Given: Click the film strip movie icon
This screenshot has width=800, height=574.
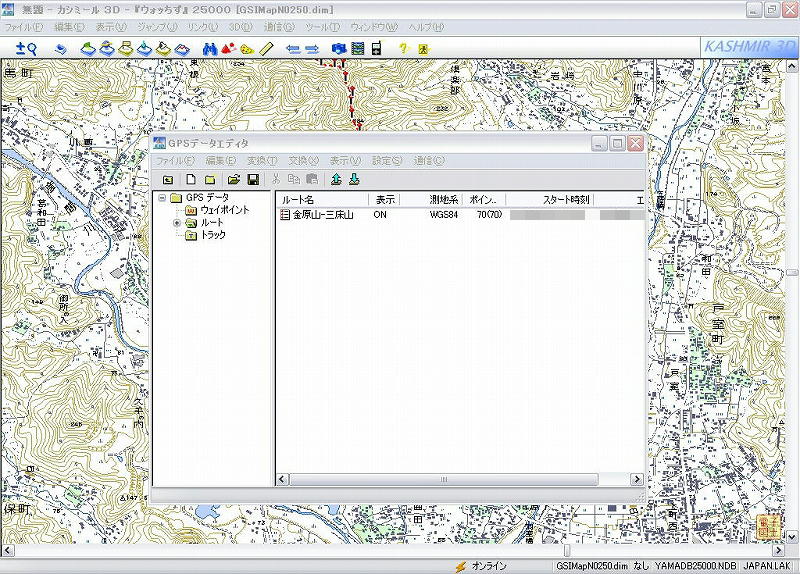Looking at the screenshot, I should [x=359, y=48].
